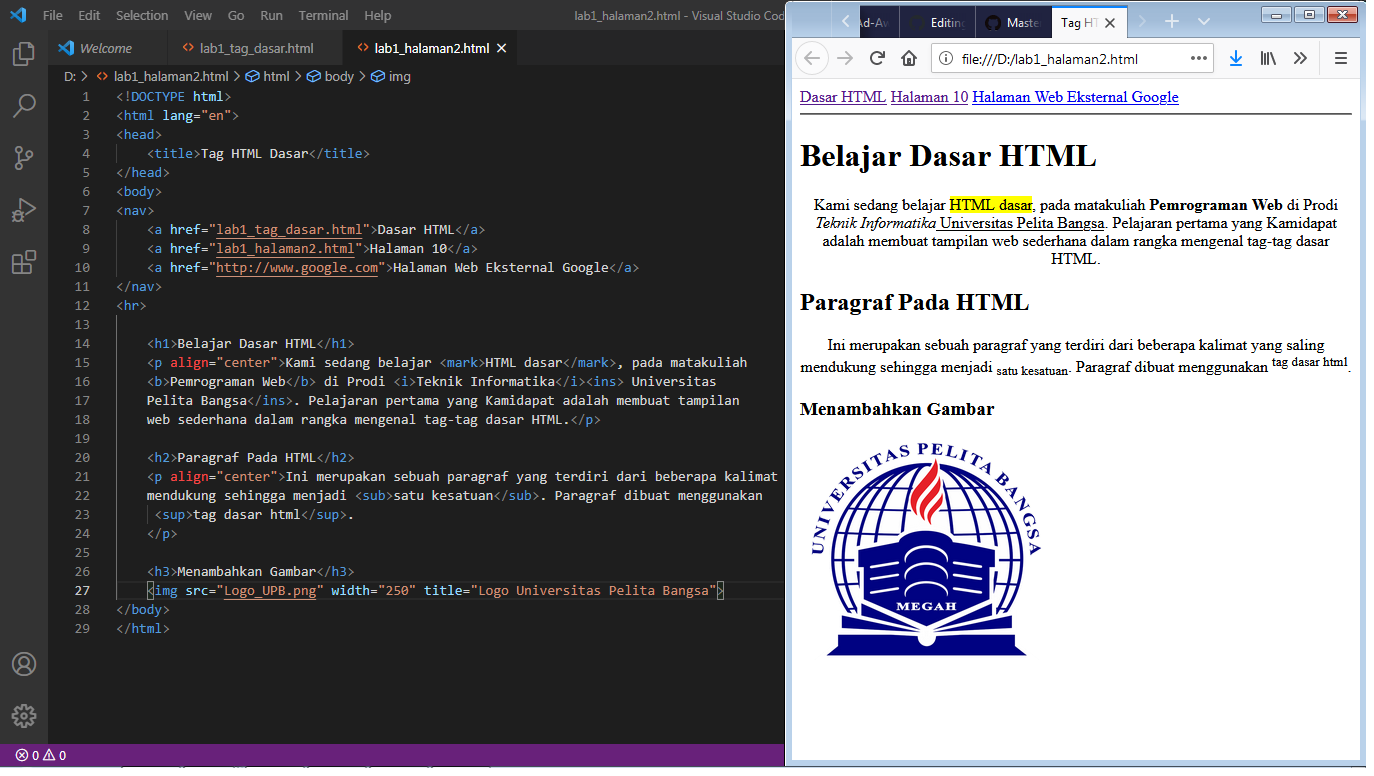
Task: Open the Extensions view
Action: [24, 262]
